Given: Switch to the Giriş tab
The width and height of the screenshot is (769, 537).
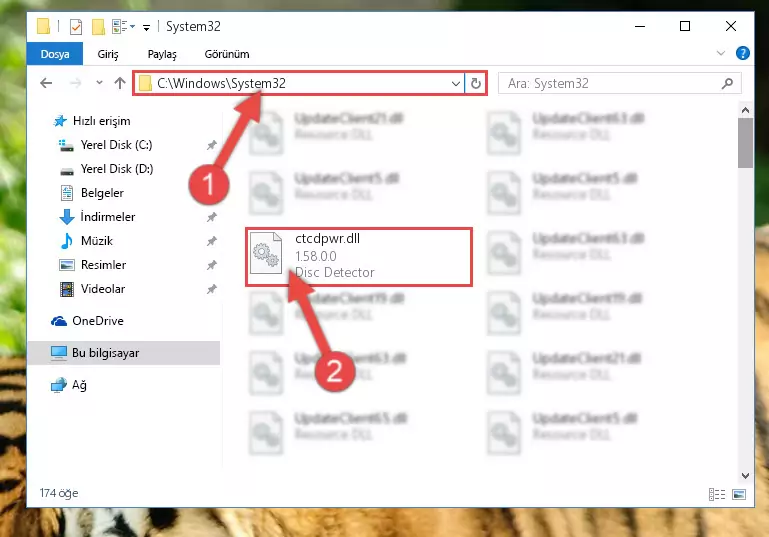Looking at the screenshot, I should coord(107,54).
